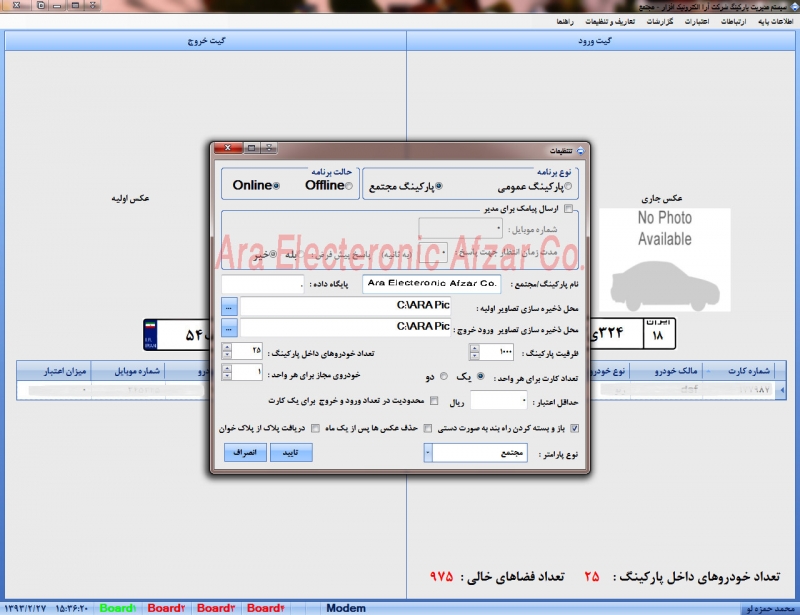The height and width of the screenshot is (615, 800).
Task: Select یک card per unit
Action: (480, 377)
